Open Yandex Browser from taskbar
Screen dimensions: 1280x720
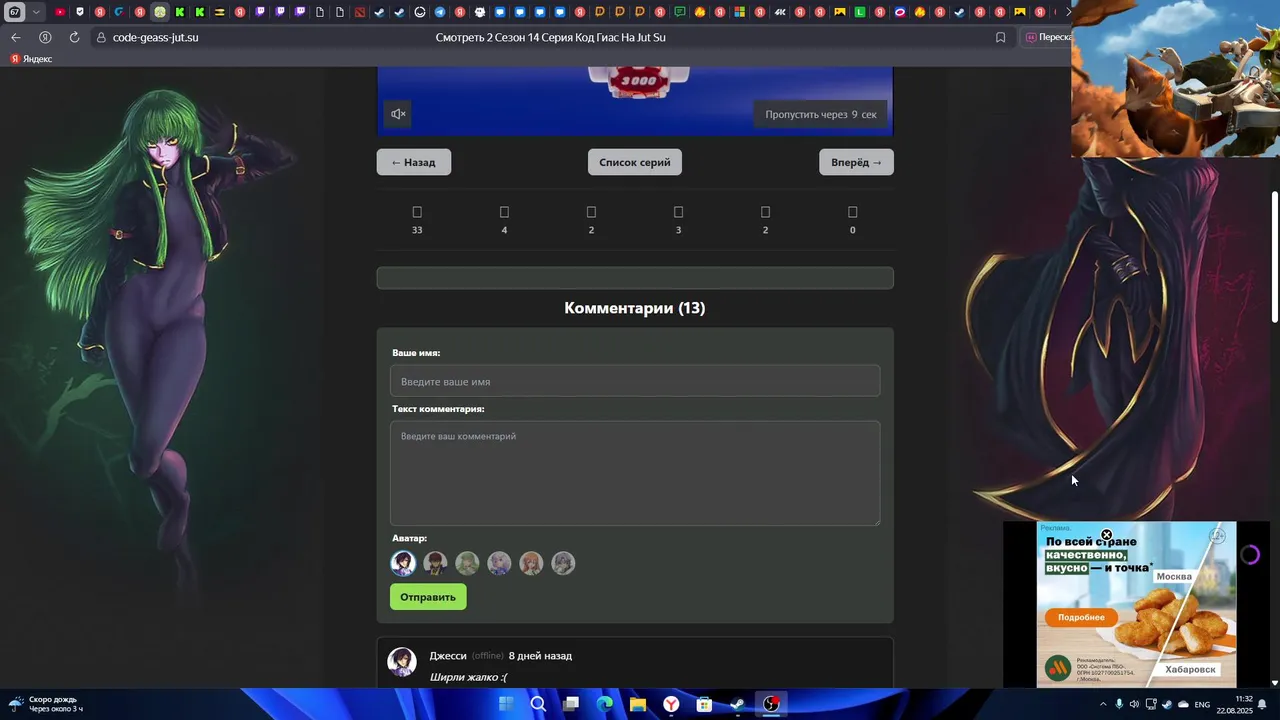(x=671, y=704)
